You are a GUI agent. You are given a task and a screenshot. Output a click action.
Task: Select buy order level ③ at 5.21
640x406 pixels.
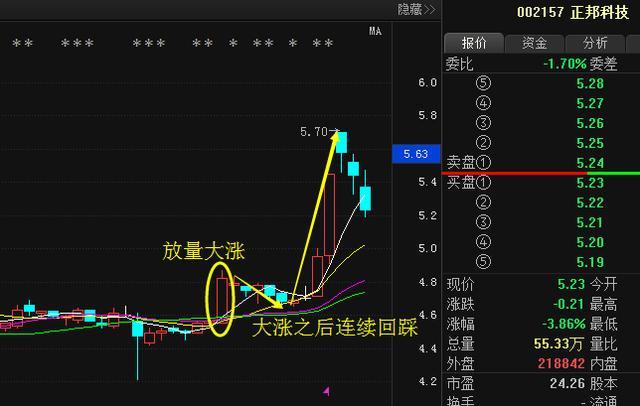[x=589, y=222]
